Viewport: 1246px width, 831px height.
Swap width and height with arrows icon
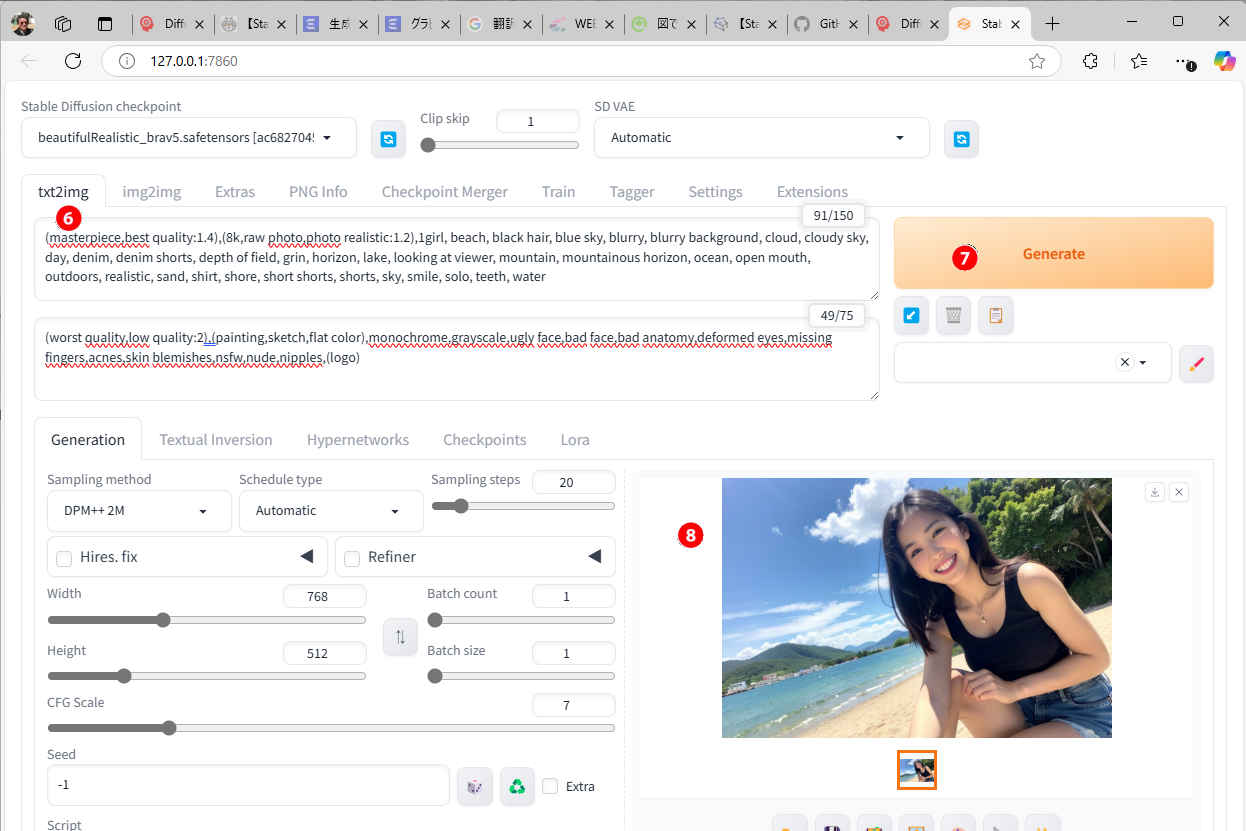coord(400,637)
